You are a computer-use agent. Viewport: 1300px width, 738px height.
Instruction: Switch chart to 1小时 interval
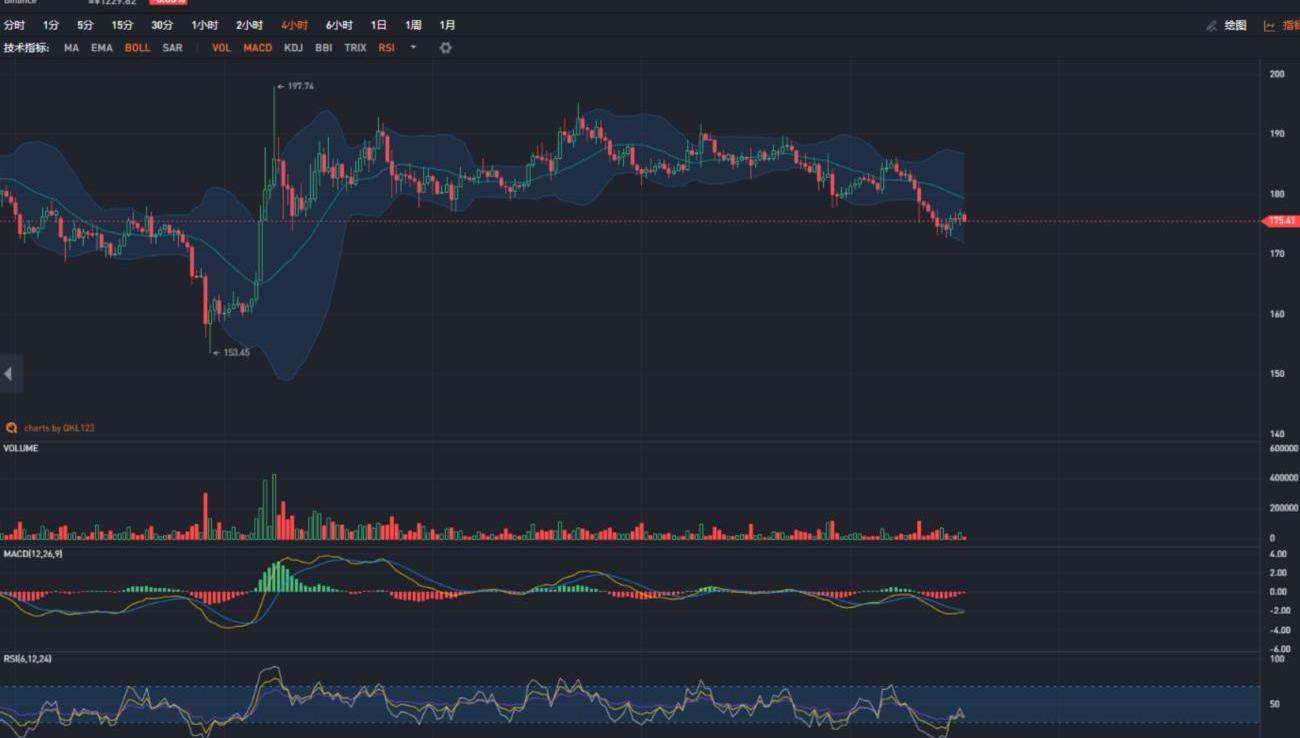pyautogui.click(x=205, y=25)
